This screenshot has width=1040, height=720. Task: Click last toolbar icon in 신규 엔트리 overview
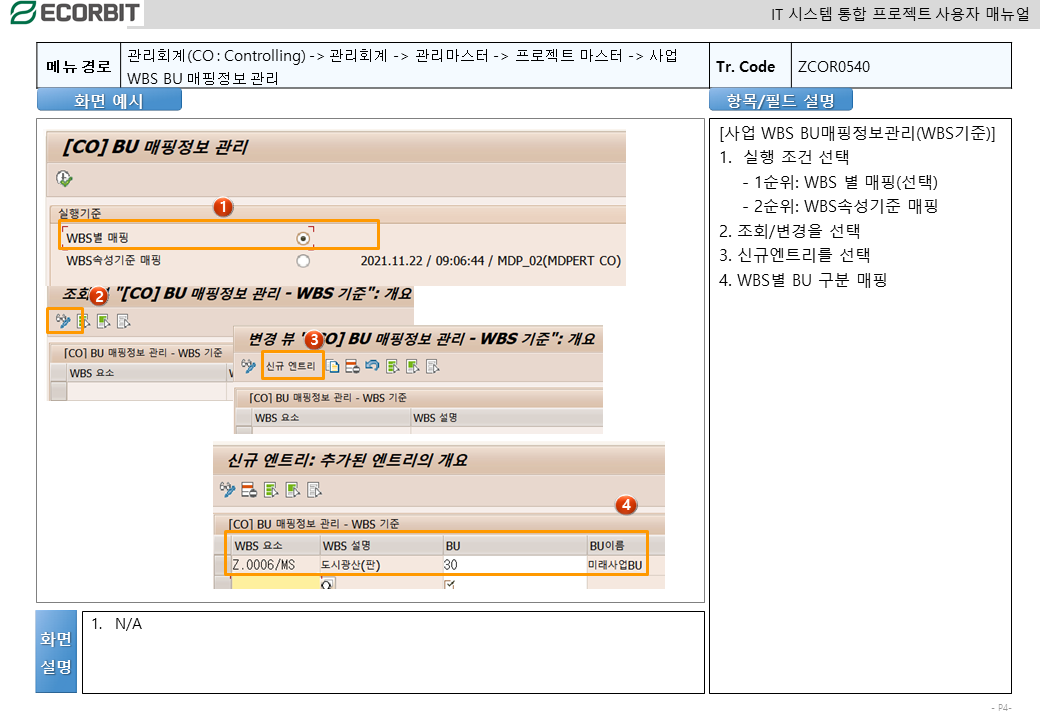314,490
